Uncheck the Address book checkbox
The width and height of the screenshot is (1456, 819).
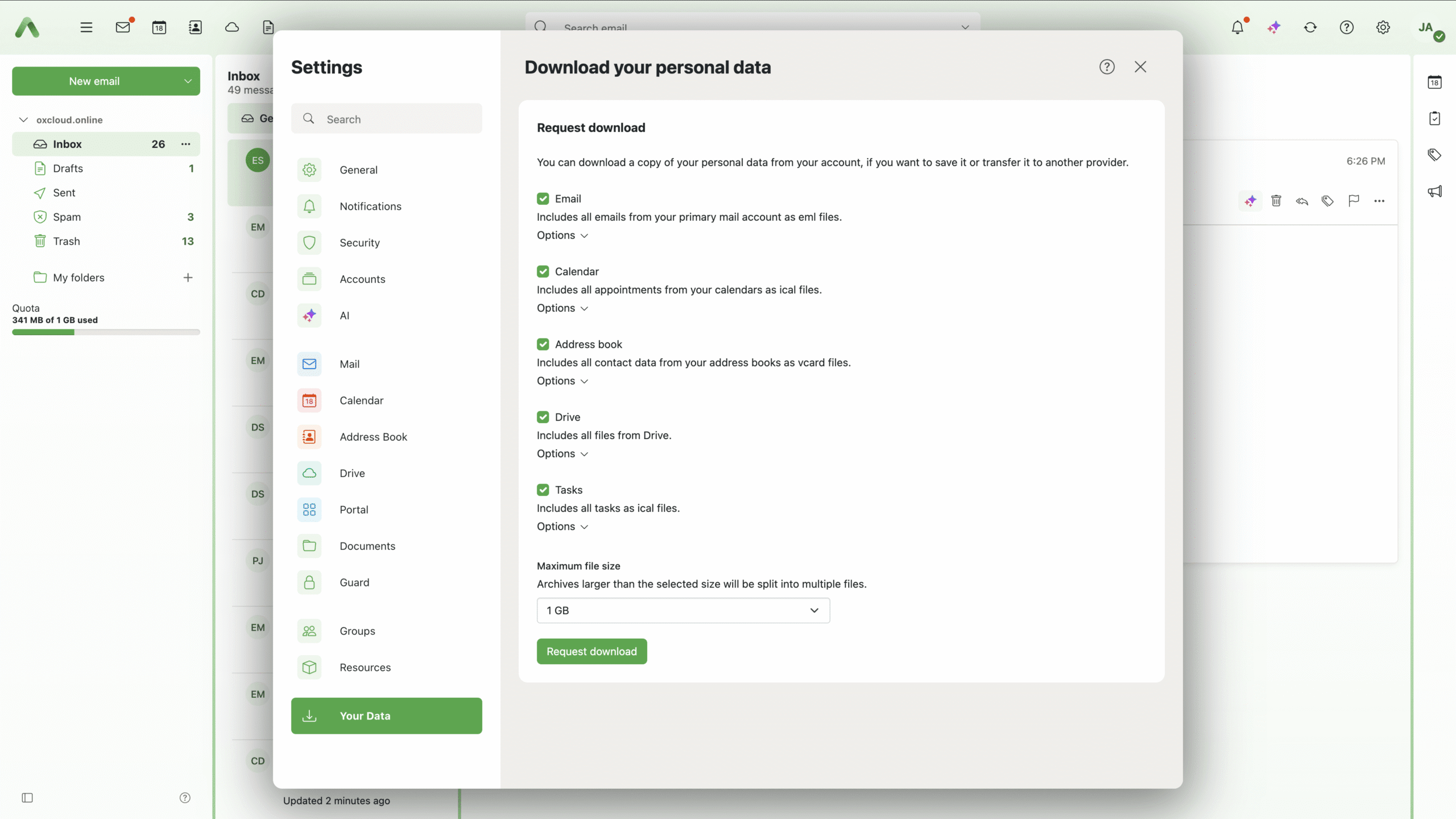tap(543, 344)
